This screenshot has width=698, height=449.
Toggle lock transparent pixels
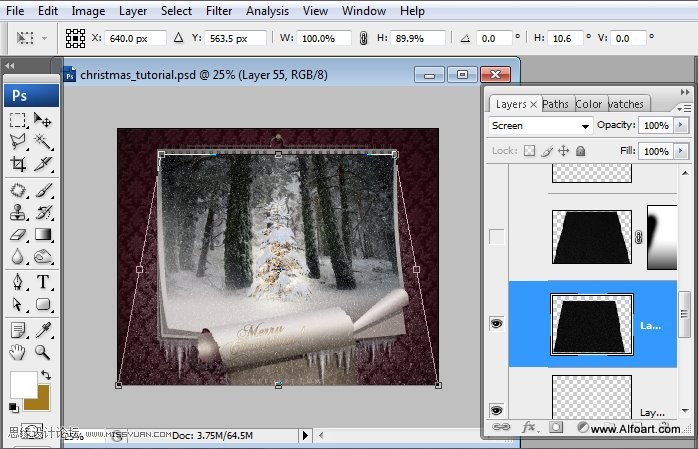tap(529, 151)
